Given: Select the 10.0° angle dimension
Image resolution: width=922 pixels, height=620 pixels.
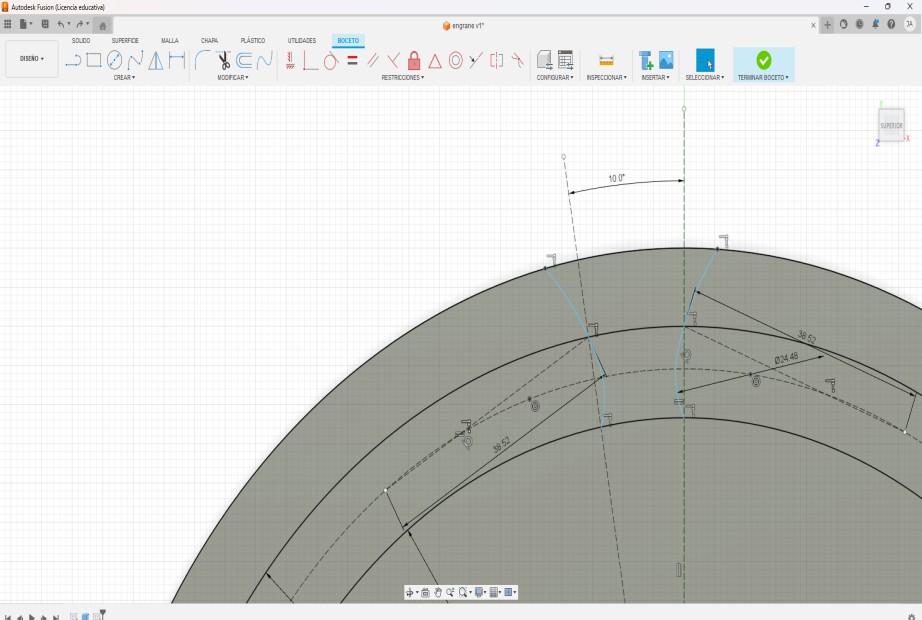Looking at the screenshot, I should pyautogui.click(x=616, y=178).
